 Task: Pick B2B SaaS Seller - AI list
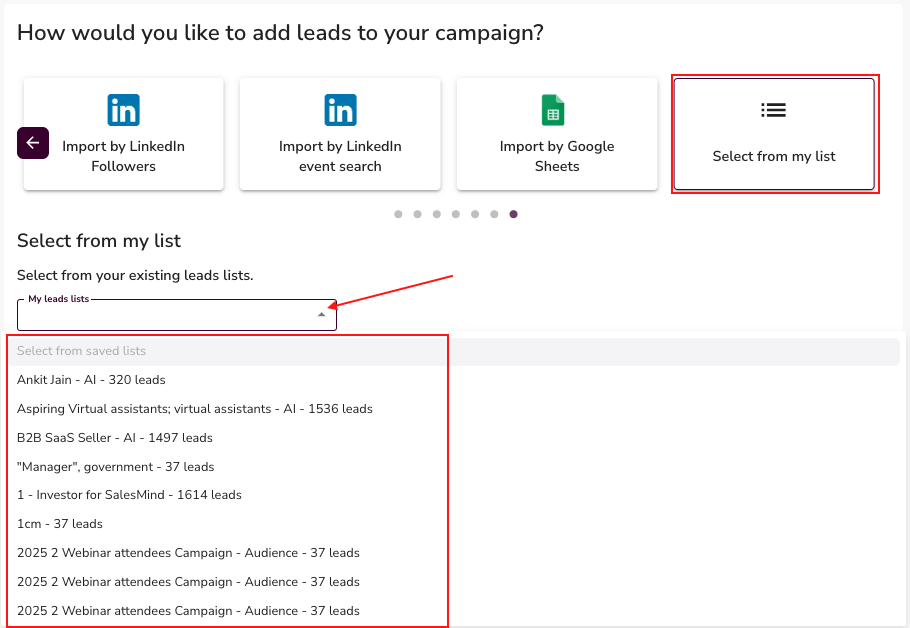pos(114,438)
